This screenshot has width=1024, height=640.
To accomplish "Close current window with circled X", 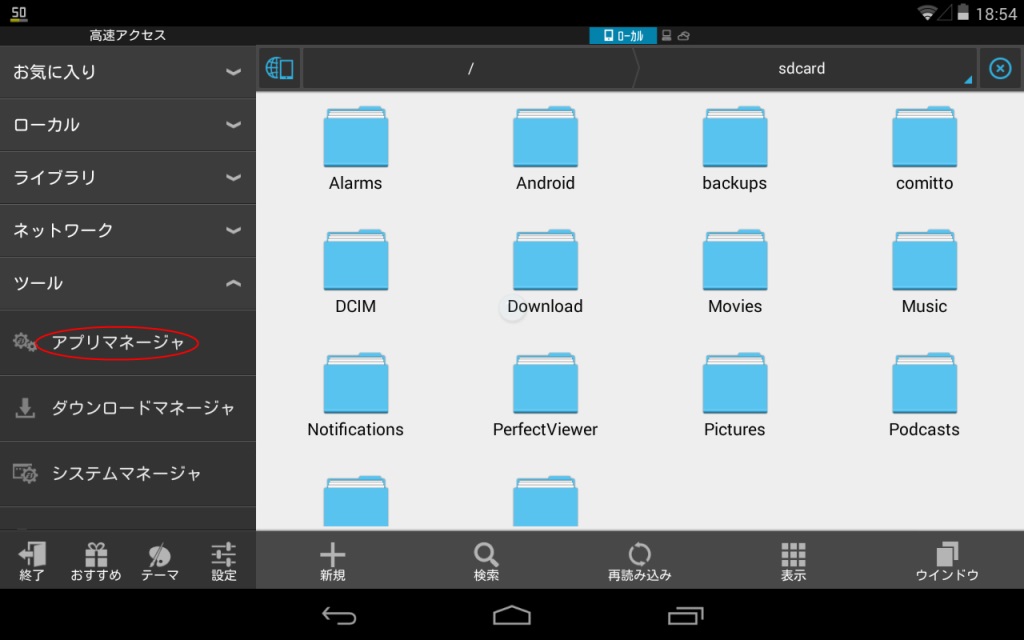I will point(1000,68).
